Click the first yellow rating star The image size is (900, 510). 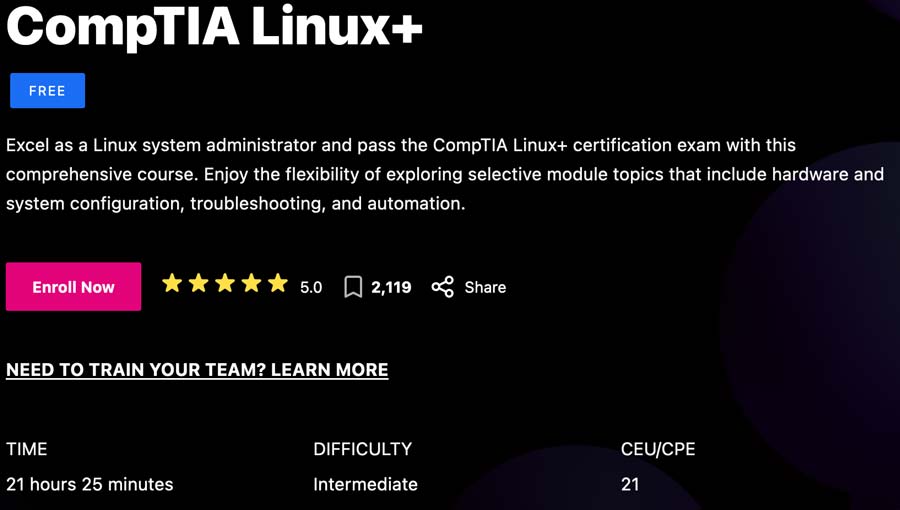(x=172, y=283)
